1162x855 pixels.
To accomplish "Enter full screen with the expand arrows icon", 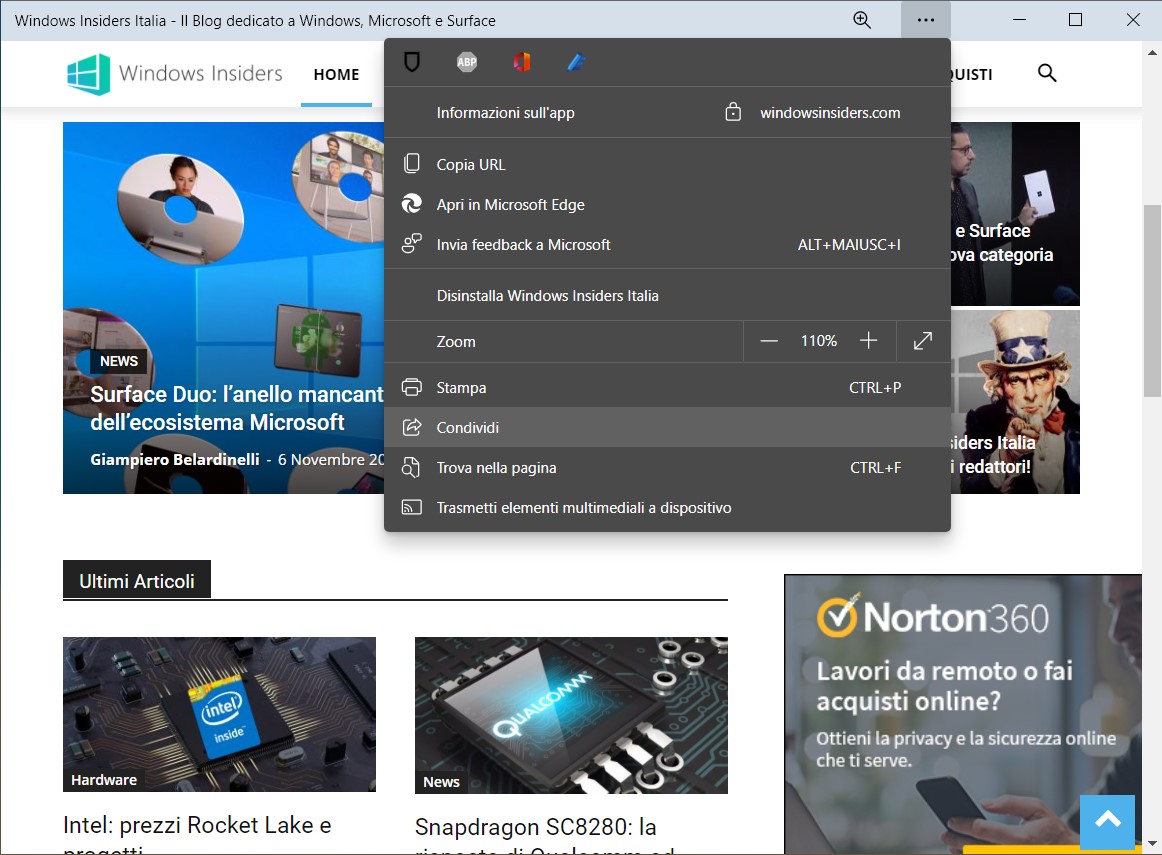I will [x=923, y=341].
